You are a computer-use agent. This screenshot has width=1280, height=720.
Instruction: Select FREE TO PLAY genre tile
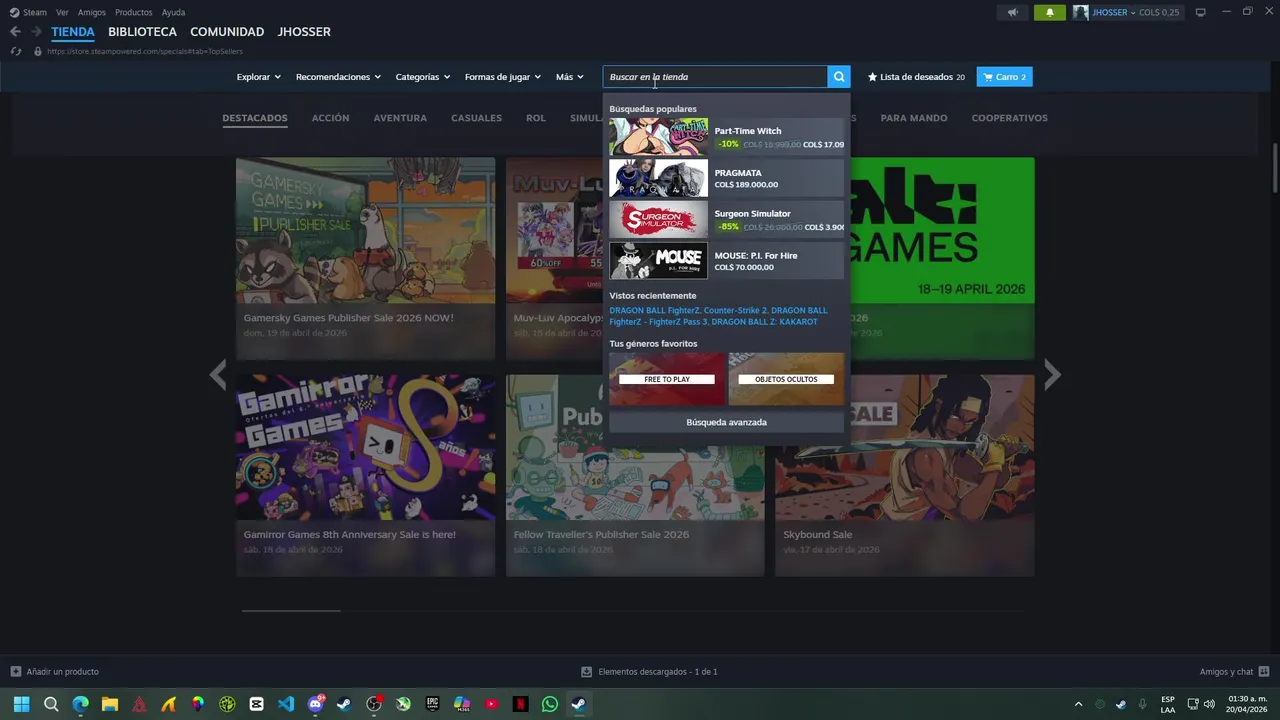point(667,379)
